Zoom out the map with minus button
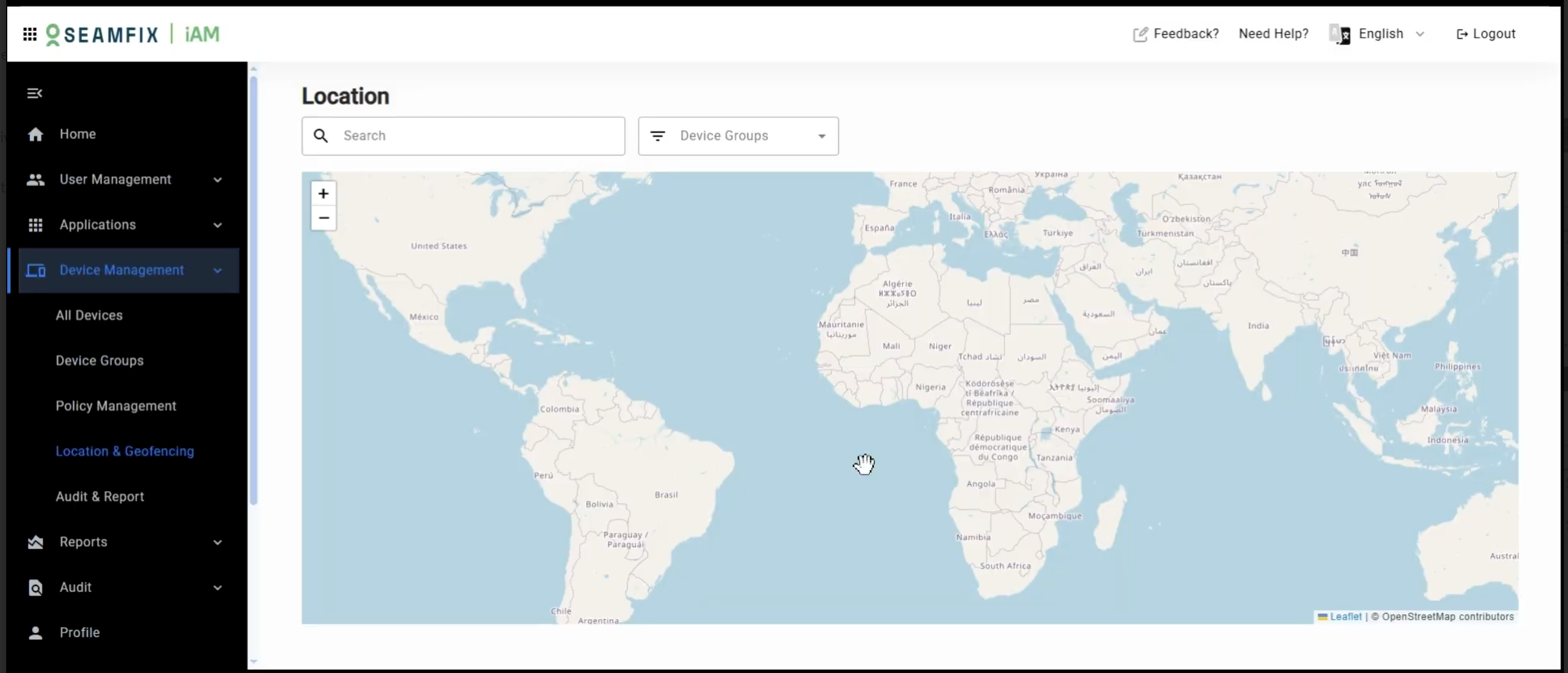Viewport: 1568px width, 673px height. tap(323, 218)
